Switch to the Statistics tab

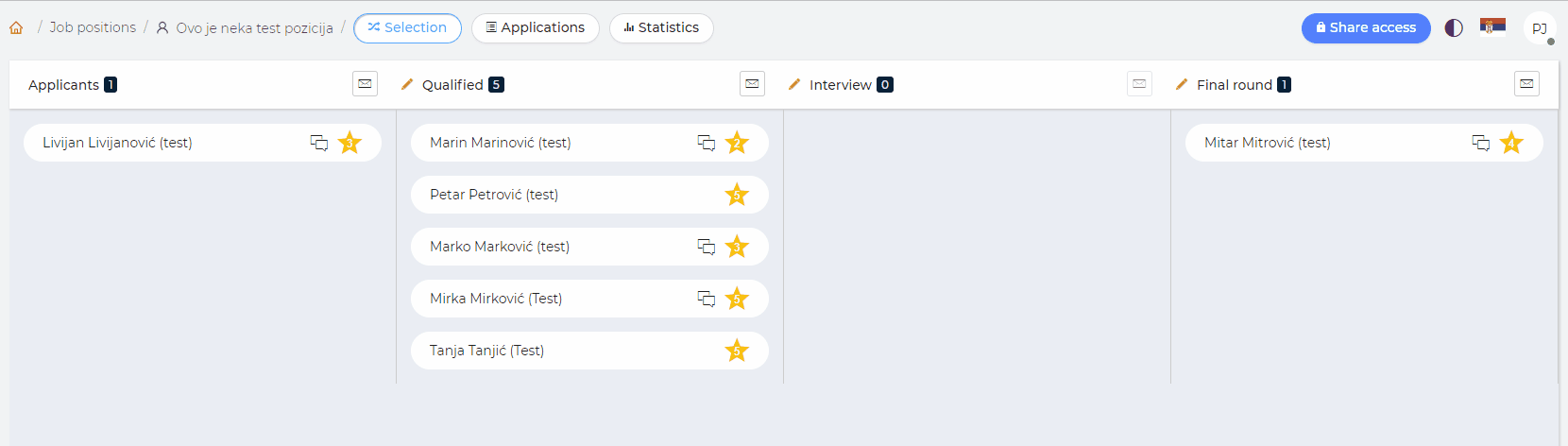coord(661,28)
